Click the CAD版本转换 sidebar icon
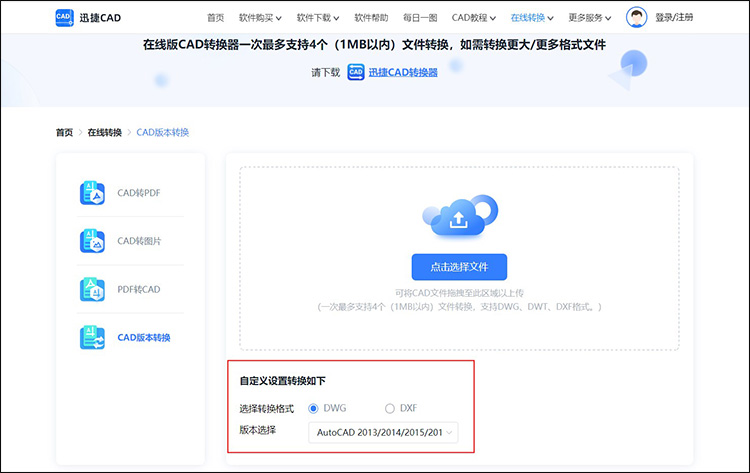 click(x=92, y=337)
